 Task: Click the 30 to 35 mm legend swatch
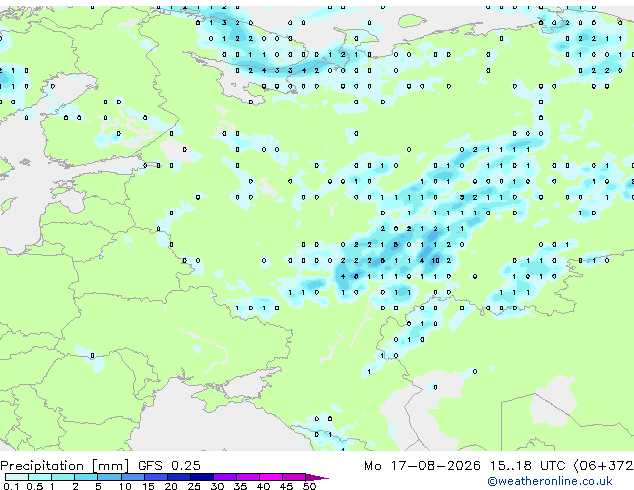(x=224, y=477)
